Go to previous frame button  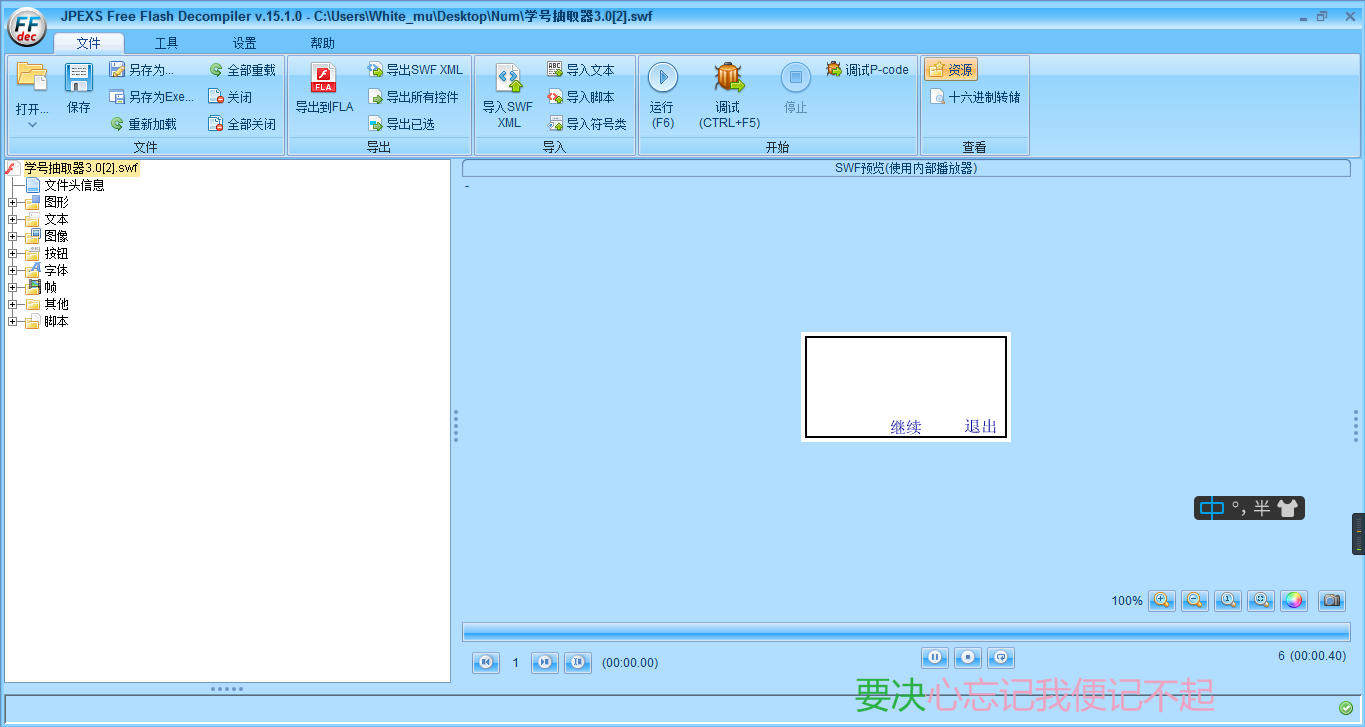pyautogui.click(x=486, y=662)
